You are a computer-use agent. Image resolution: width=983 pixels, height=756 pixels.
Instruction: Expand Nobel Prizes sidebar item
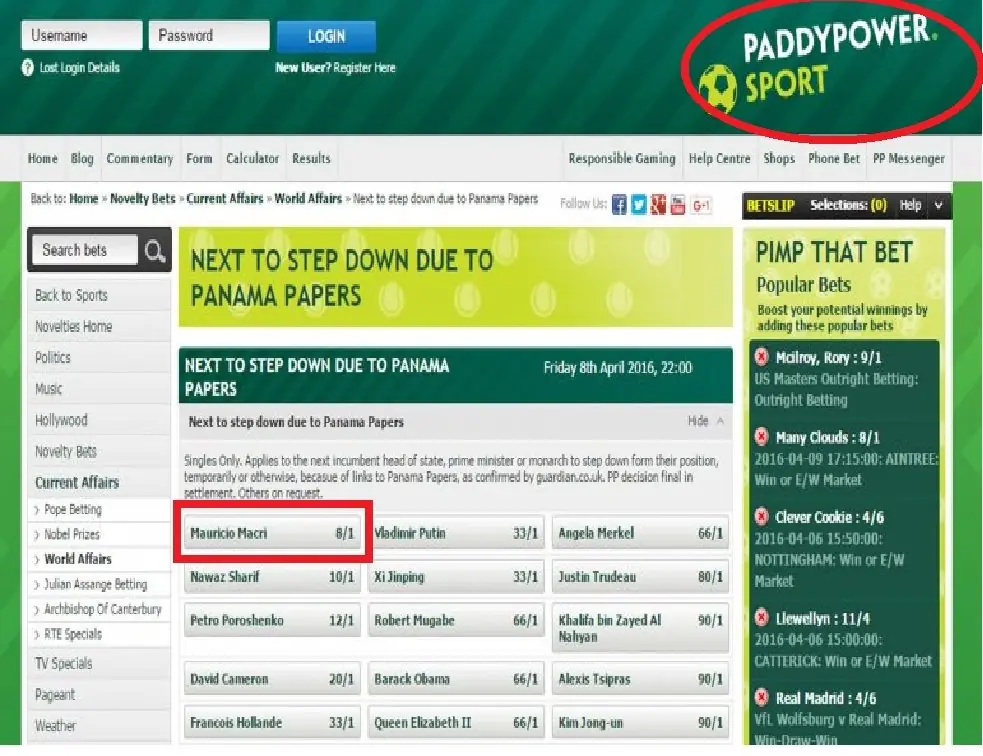pos(37,535)
